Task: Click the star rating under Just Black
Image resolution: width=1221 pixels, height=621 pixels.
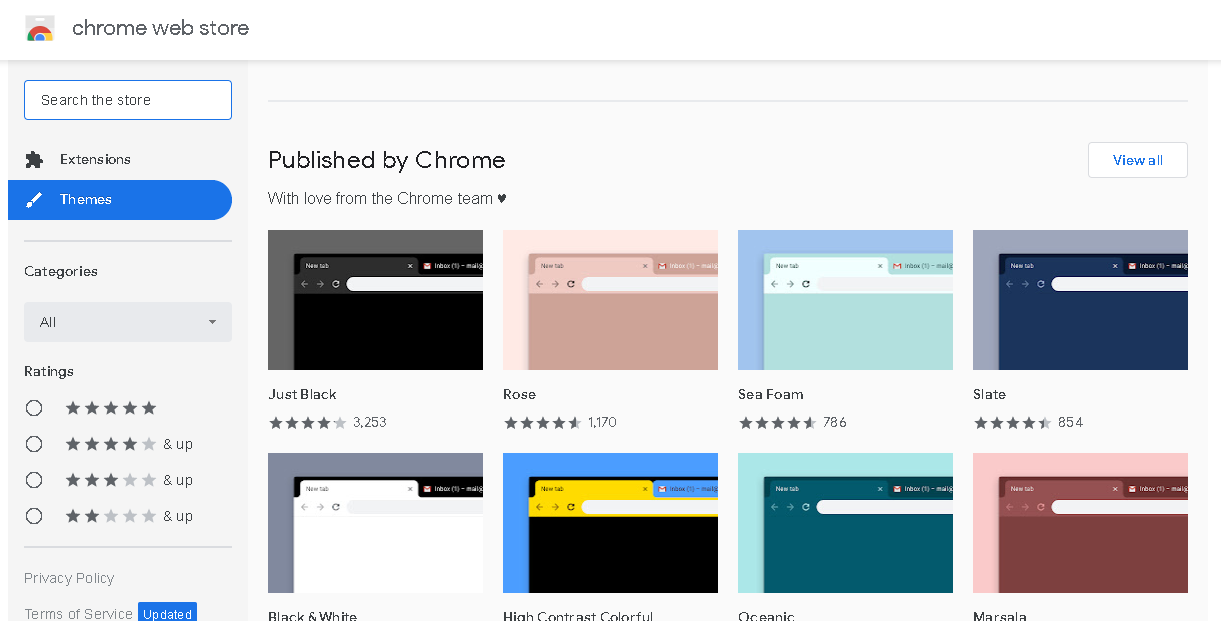Action: (307, 423)
